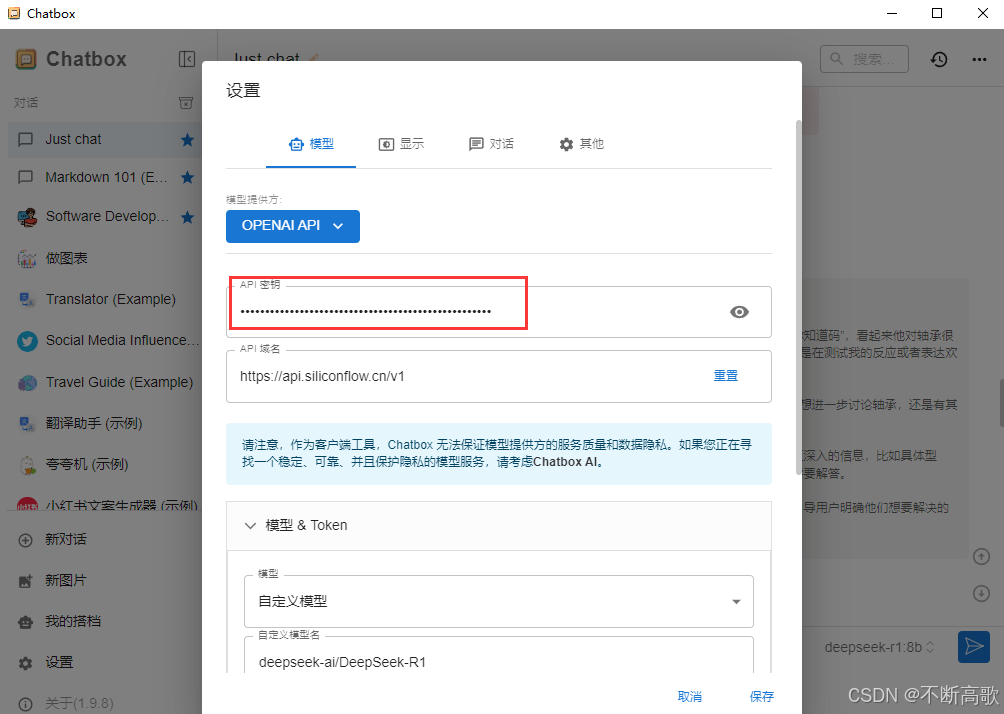The width and height of the screenshot is (1004, 714).
Task: Open 关于(1.9.8) about page
Action: click(104, 704)
